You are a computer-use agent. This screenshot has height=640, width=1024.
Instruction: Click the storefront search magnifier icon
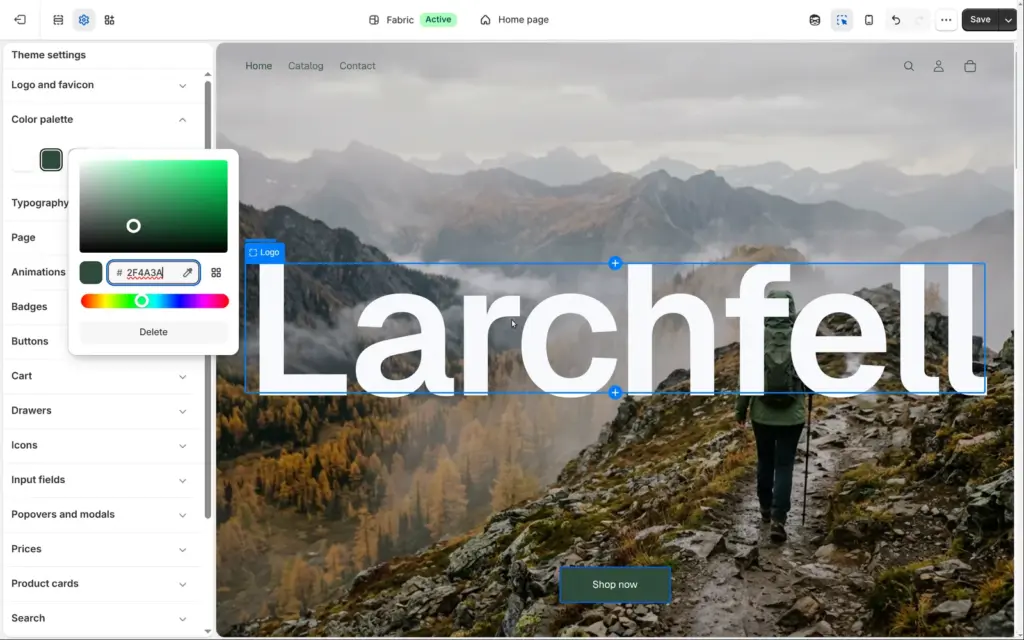coord(908,66)
